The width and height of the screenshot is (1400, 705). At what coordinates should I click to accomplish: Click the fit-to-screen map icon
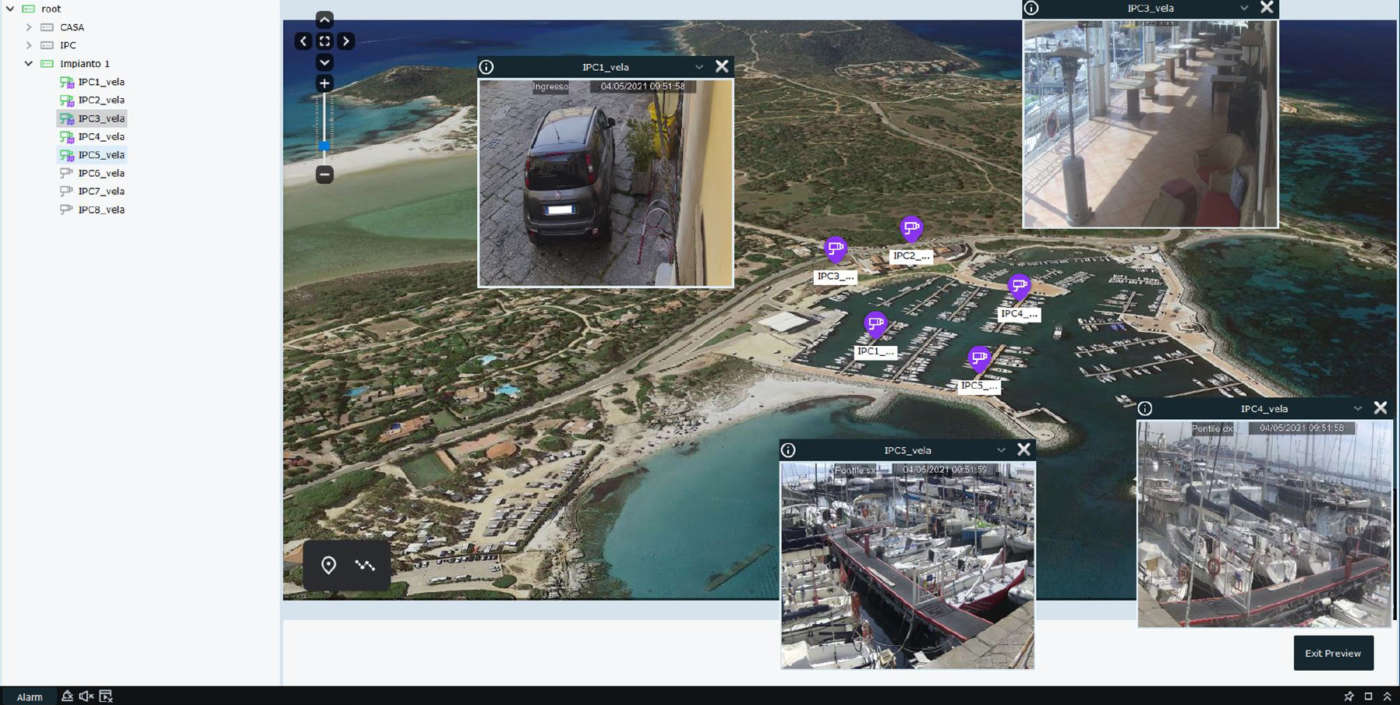tap(324, 41)
